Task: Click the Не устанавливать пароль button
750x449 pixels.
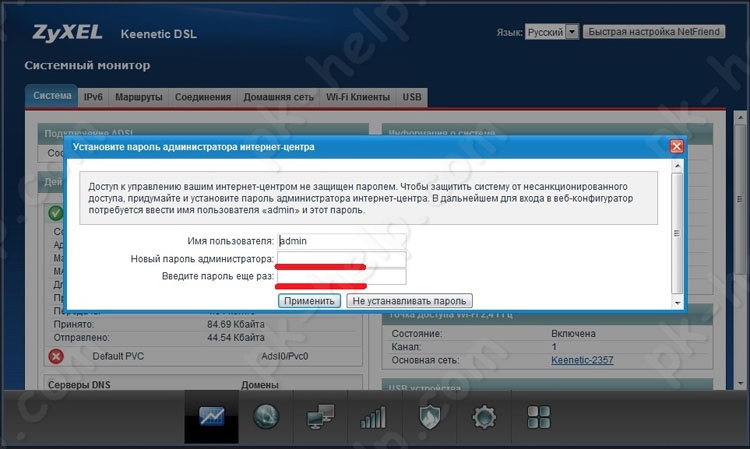Action: pos(409,301)
